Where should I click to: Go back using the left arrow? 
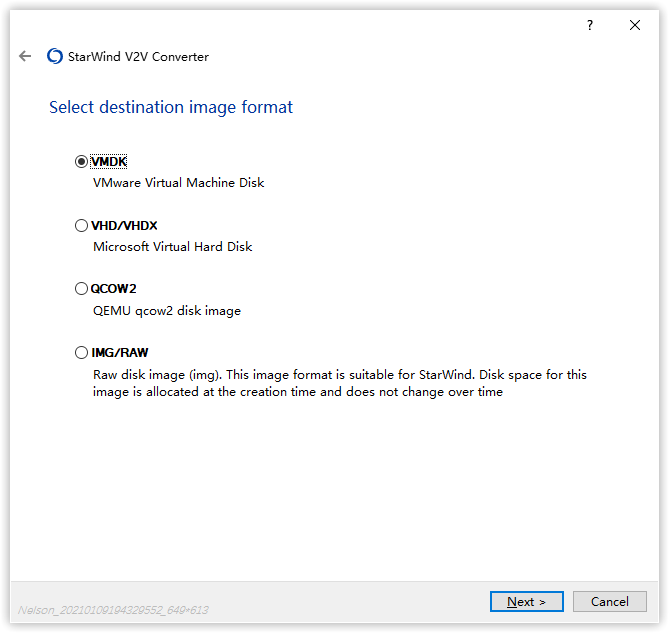coord(25,57)
